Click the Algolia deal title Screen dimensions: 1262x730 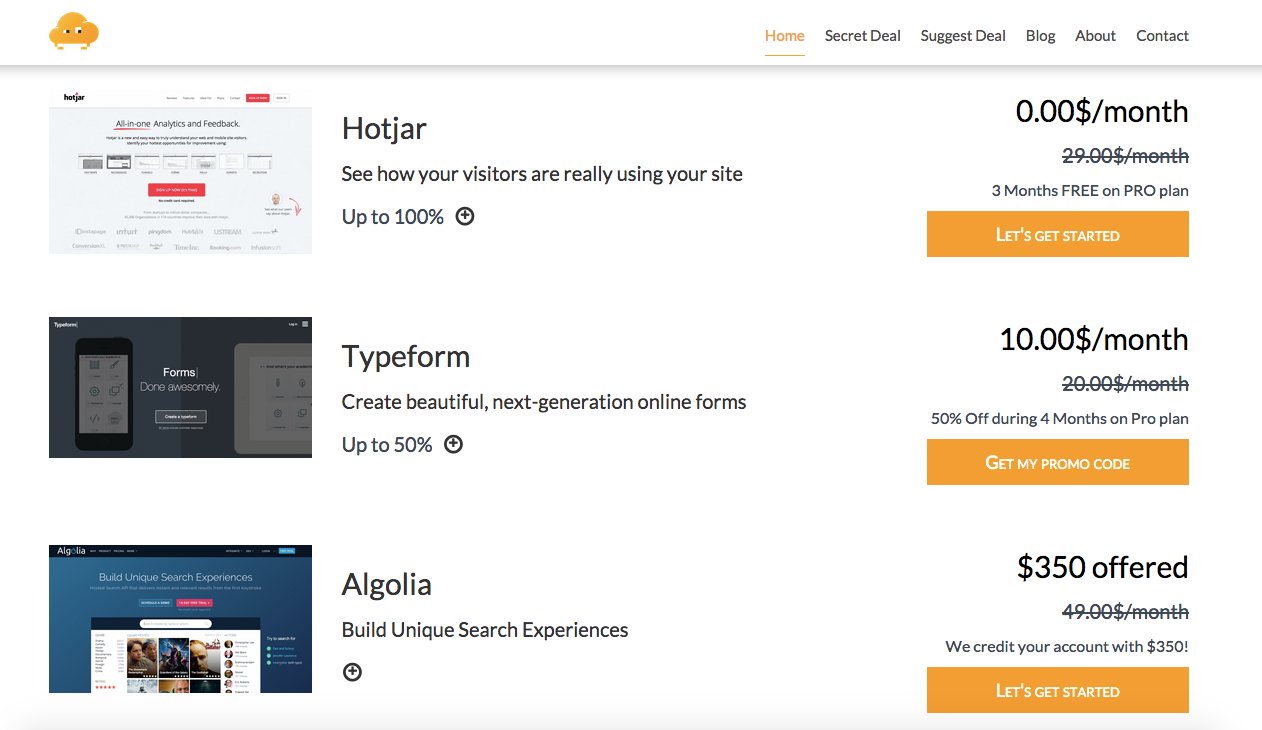point(386,584)
